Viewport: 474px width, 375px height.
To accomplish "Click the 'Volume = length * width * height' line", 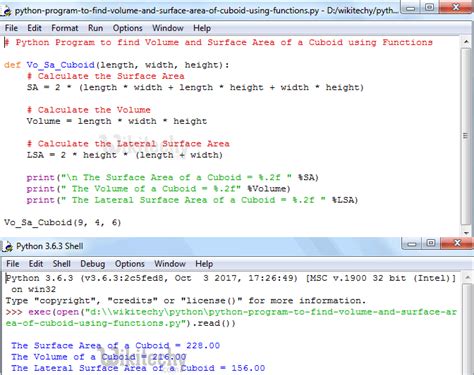I will [x=117, y=121].
